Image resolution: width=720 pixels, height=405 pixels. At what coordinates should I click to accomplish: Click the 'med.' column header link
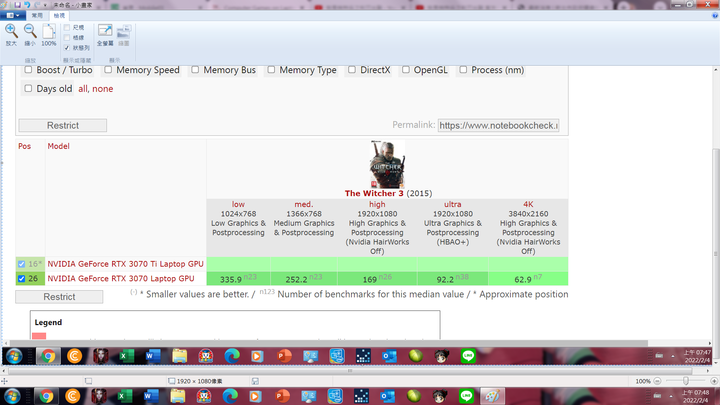[x=304, y=204]
